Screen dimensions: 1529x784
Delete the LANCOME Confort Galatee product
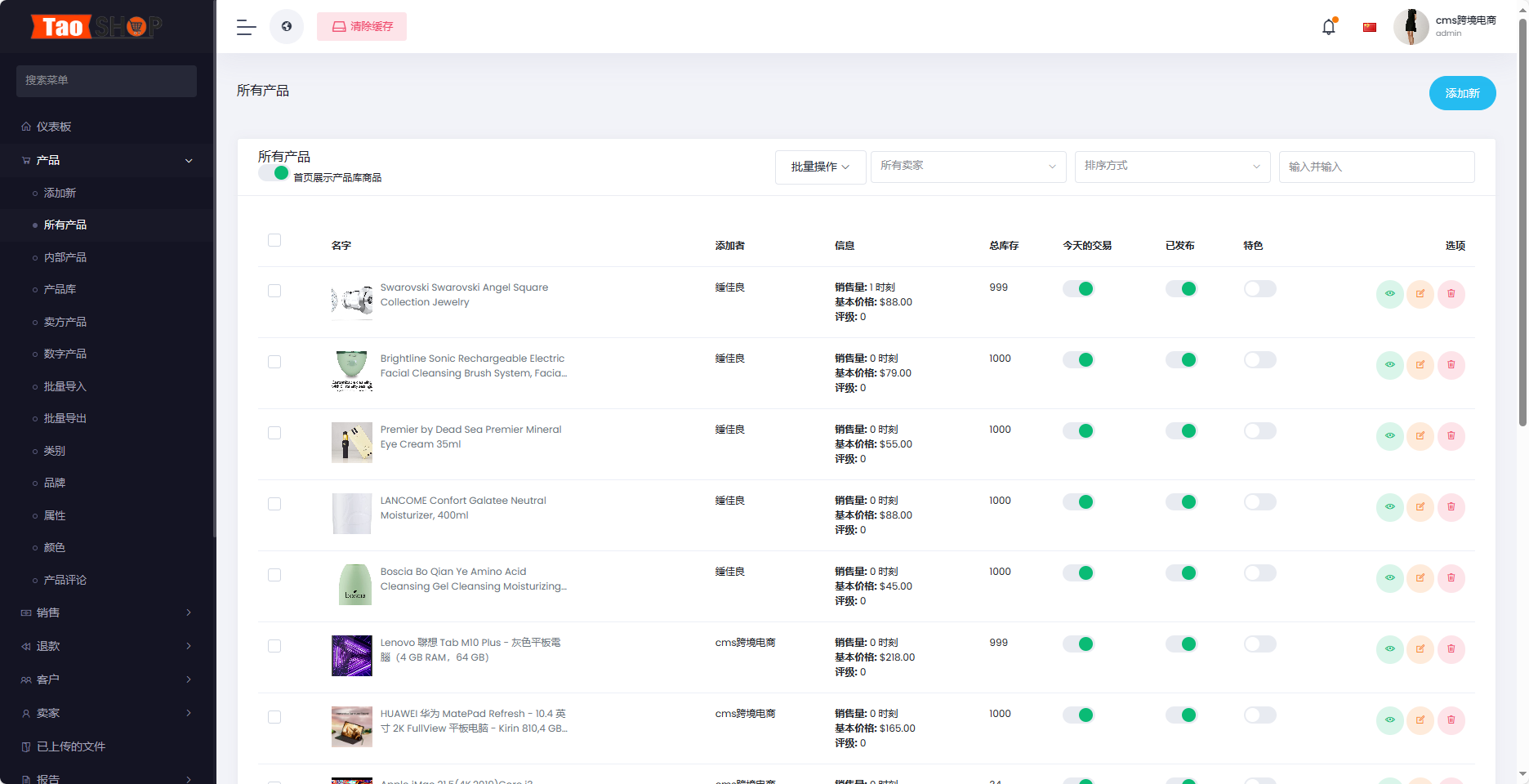[1451, 507]
